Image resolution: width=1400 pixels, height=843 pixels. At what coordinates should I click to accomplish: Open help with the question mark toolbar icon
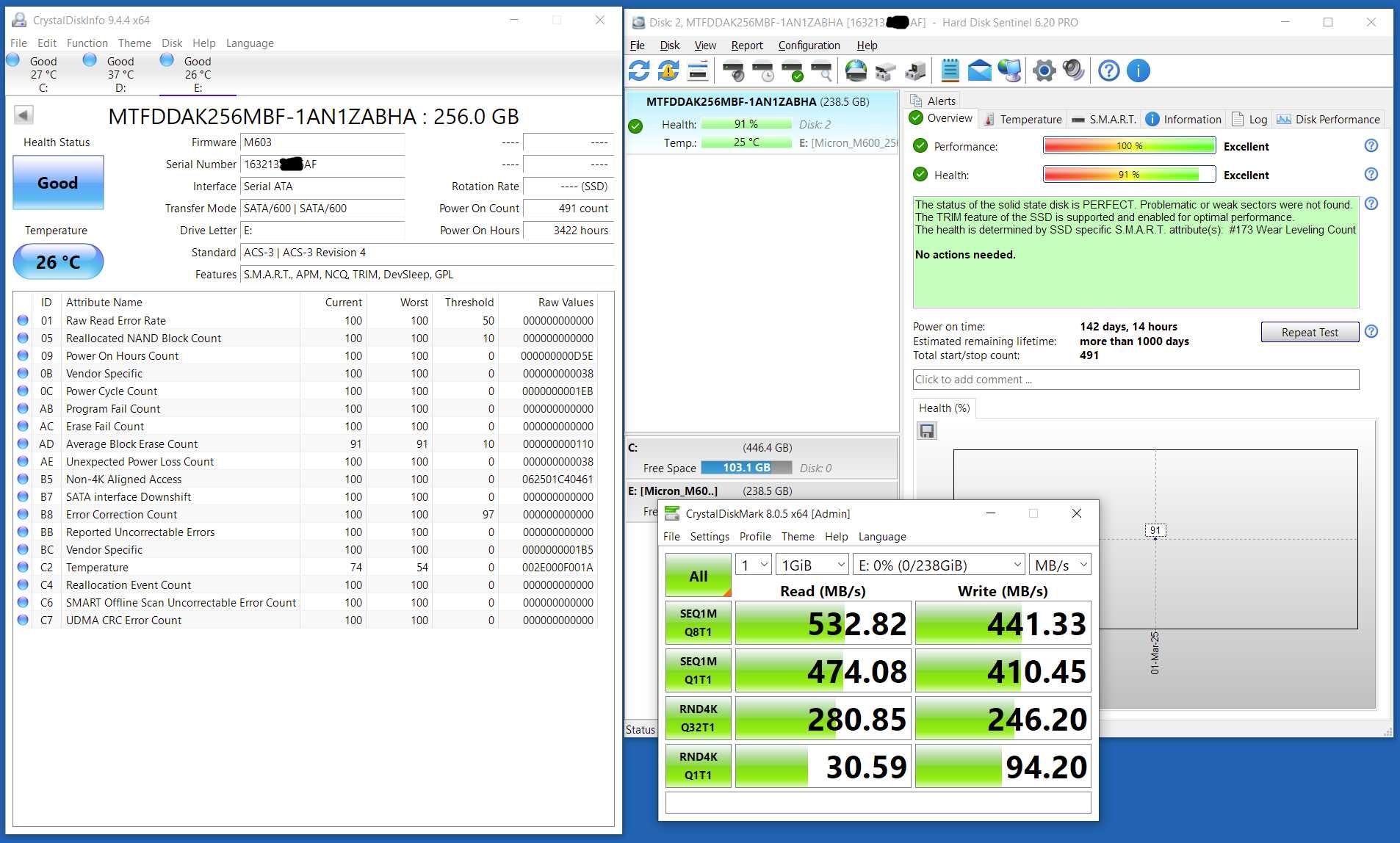[1108, 70]
